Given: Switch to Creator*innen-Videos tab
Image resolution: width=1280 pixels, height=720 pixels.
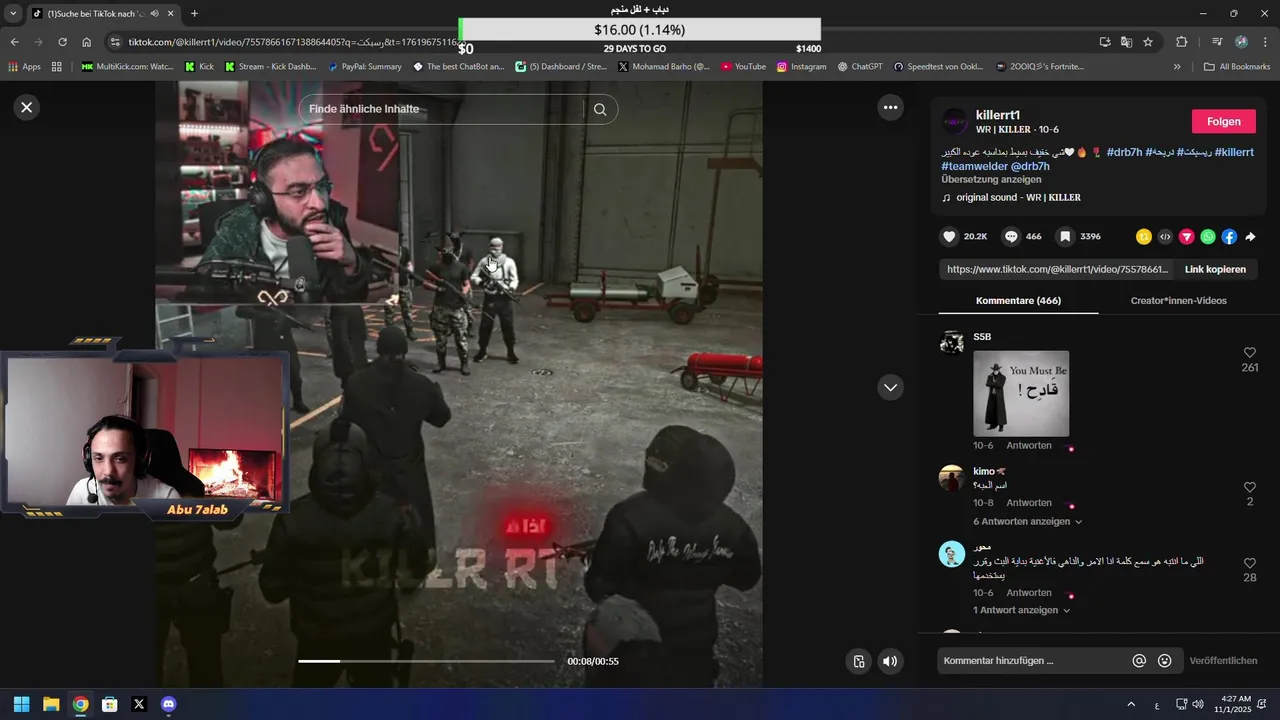Looking at the screenshot, I should click(1178, 300).
